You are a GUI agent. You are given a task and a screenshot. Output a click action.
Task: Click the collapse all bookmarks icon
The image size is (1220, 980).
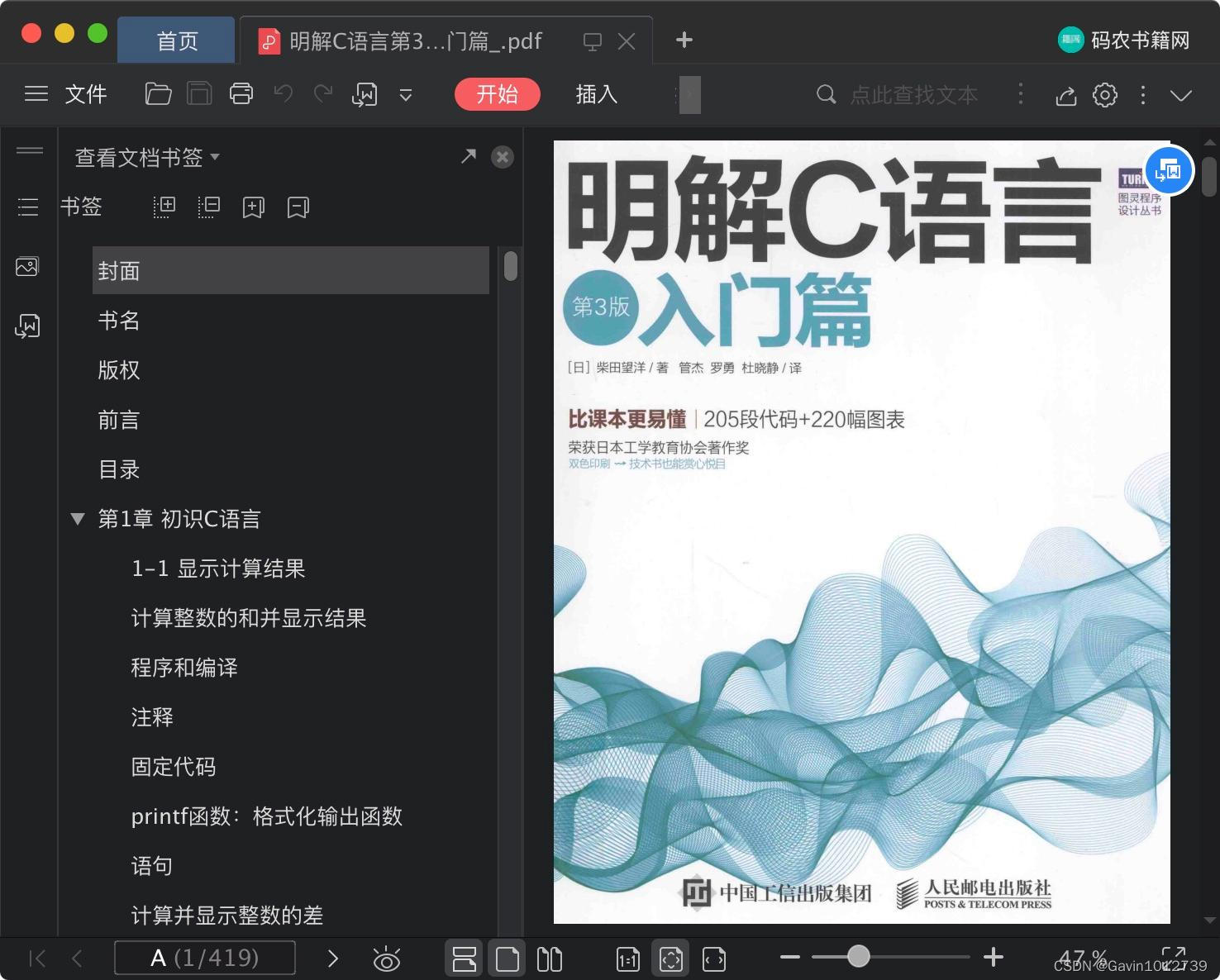tap(209, 207)
